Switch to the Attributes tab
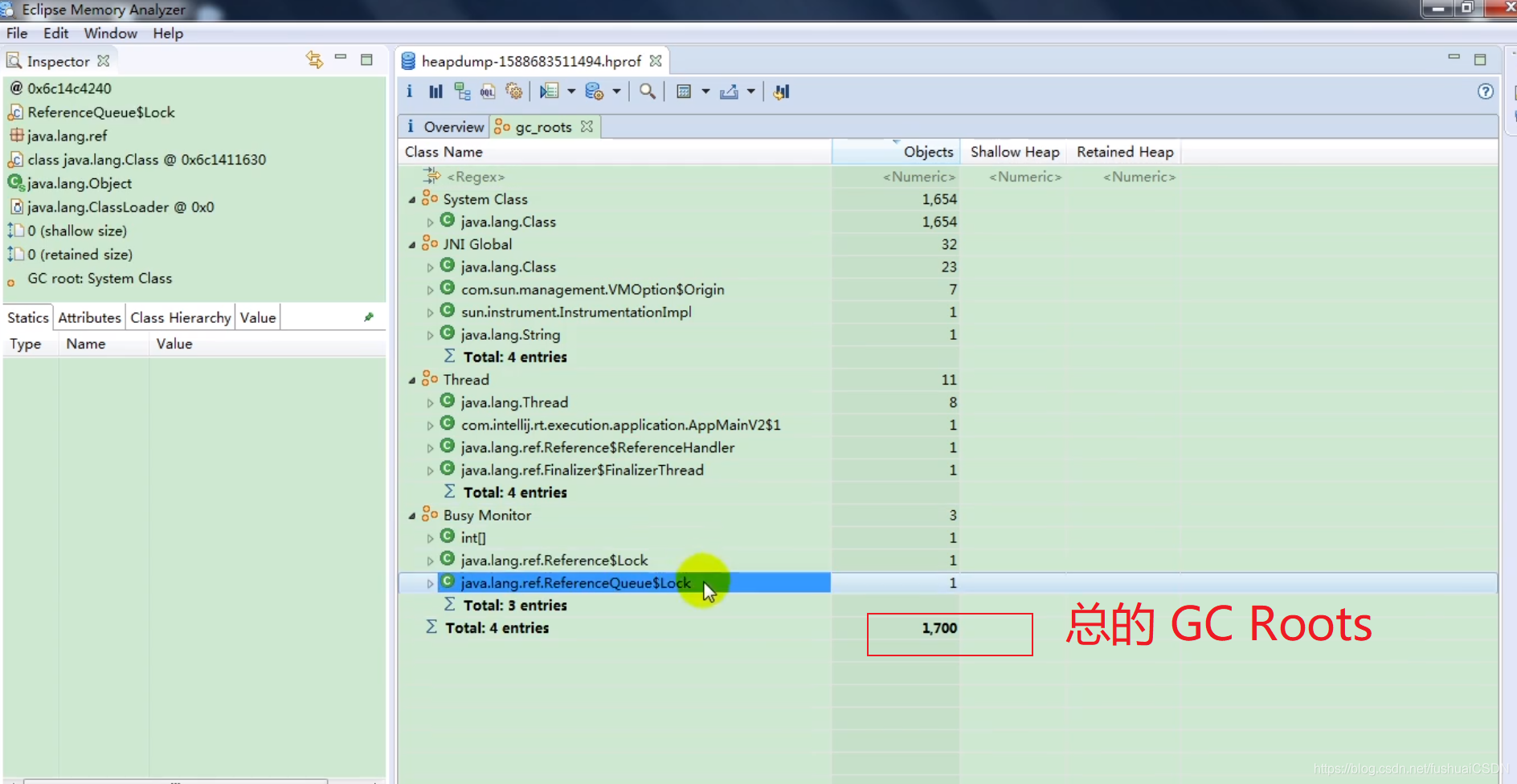This screenshot has width=1517, height=784. 89,317
